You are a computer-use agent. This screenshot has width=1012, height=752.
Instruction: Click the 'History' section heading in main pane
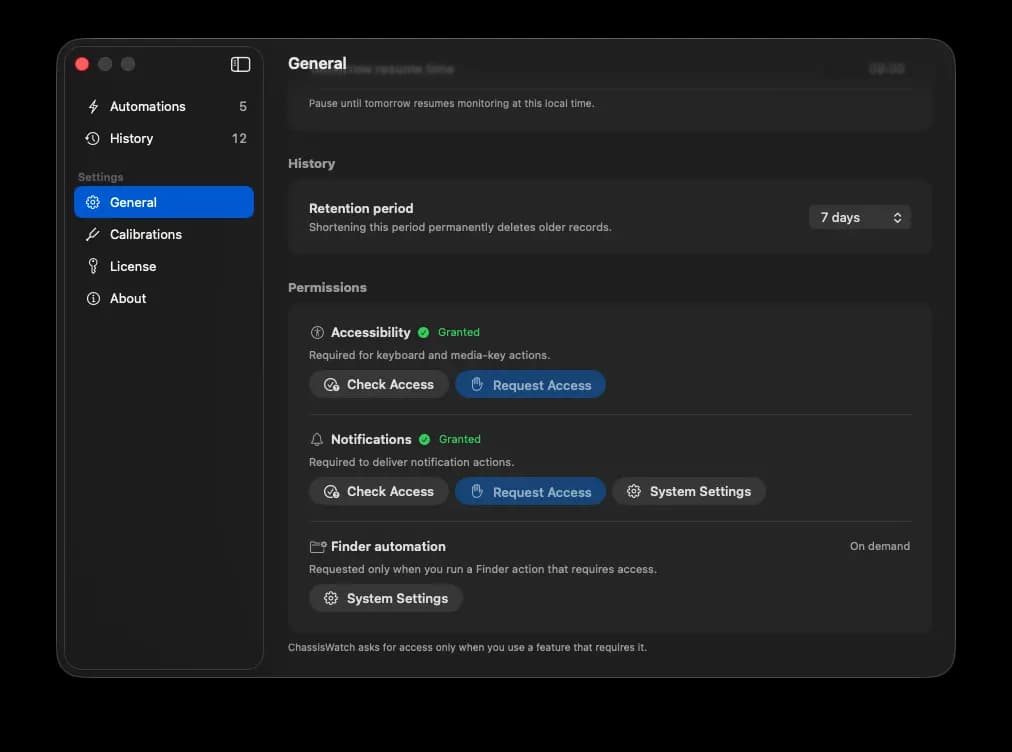point(312,164)
